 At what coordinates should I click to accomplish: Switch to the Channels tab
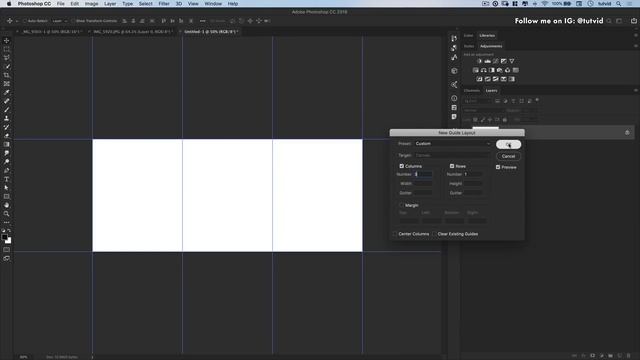click(471, 91)
